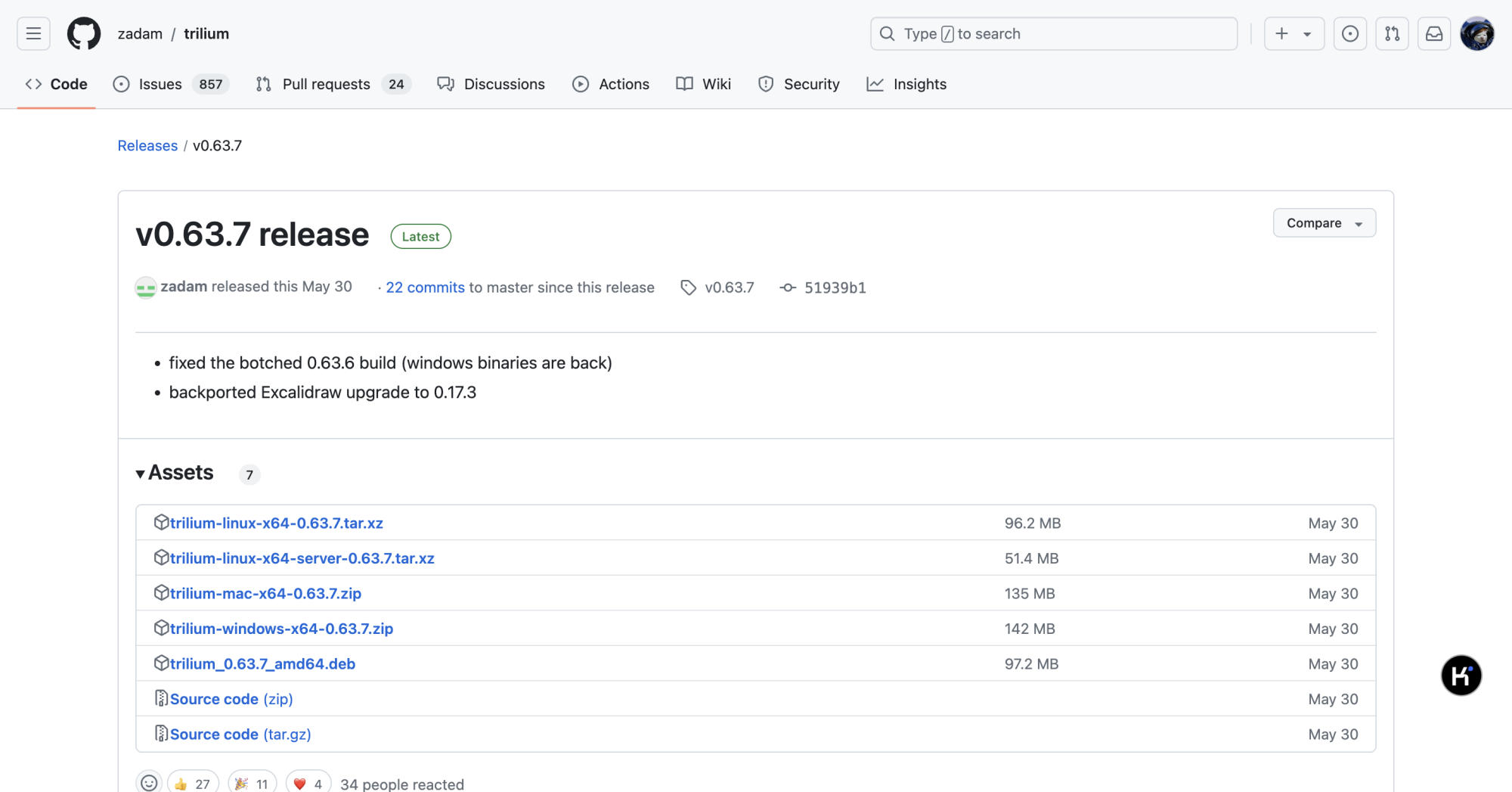This screenshot has height=792, width=1512.
Task: Open the hamburger navigation menu
Action: tap(33, 33)
